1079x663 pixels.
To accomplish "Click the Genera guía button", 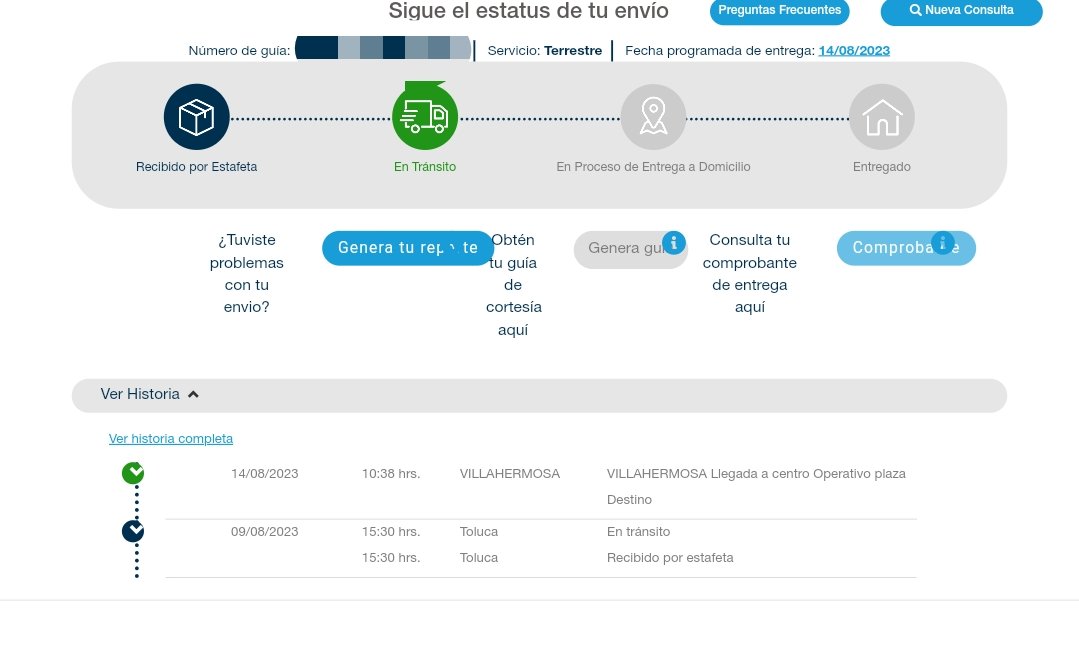I will coord(630,249).
